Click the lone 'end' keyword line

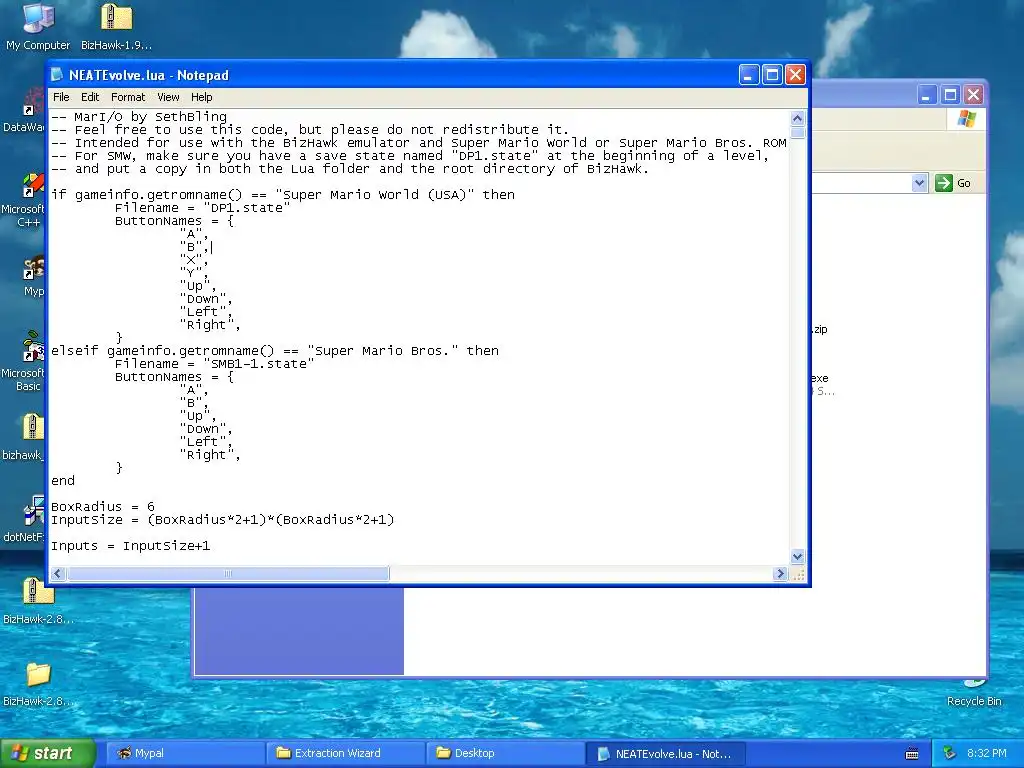click(x=63, y=481)
